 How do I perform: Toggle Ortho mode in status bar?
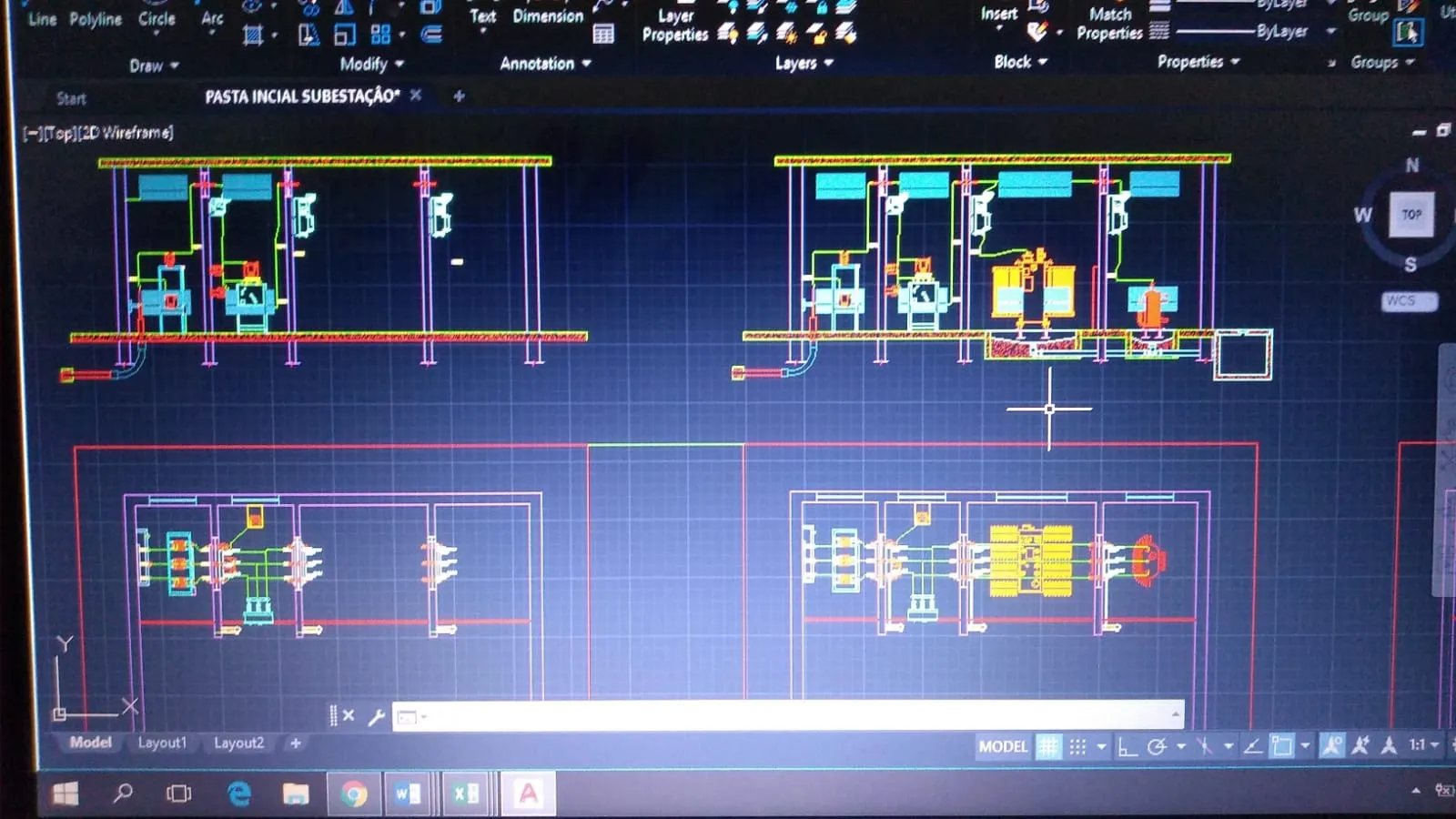click(1127, 747)
